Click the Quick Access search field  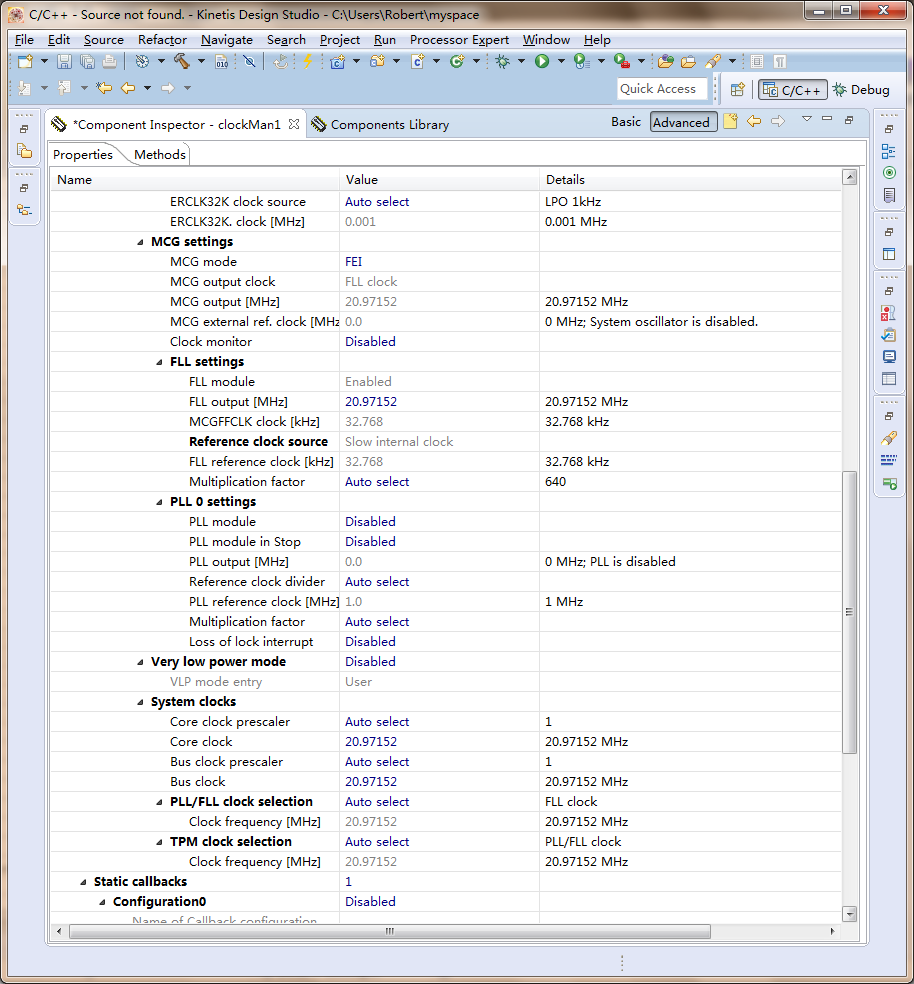click(662, 88)
